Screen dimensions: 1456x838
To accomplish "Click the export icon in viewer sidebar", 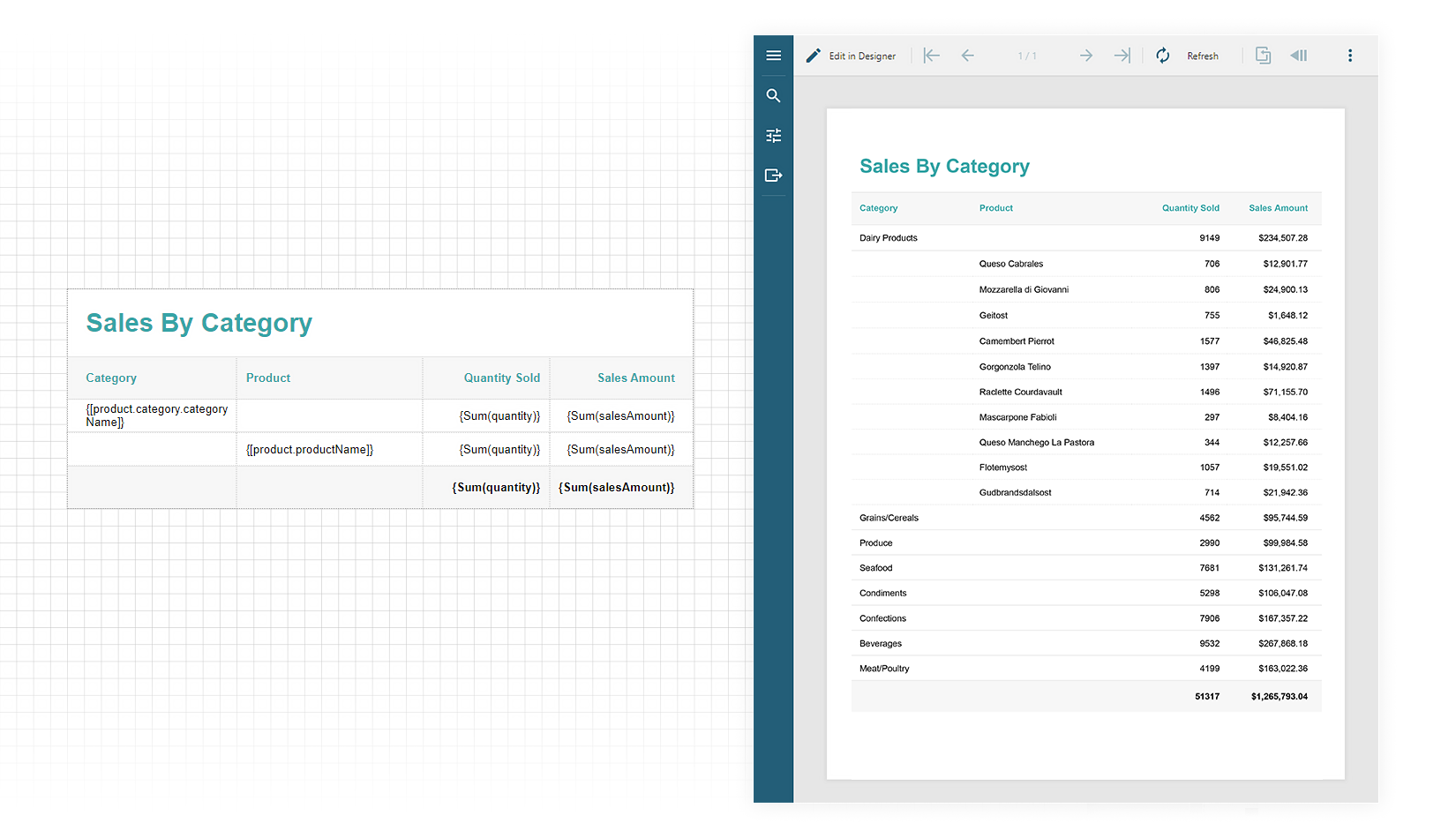I will pos(773,175).
